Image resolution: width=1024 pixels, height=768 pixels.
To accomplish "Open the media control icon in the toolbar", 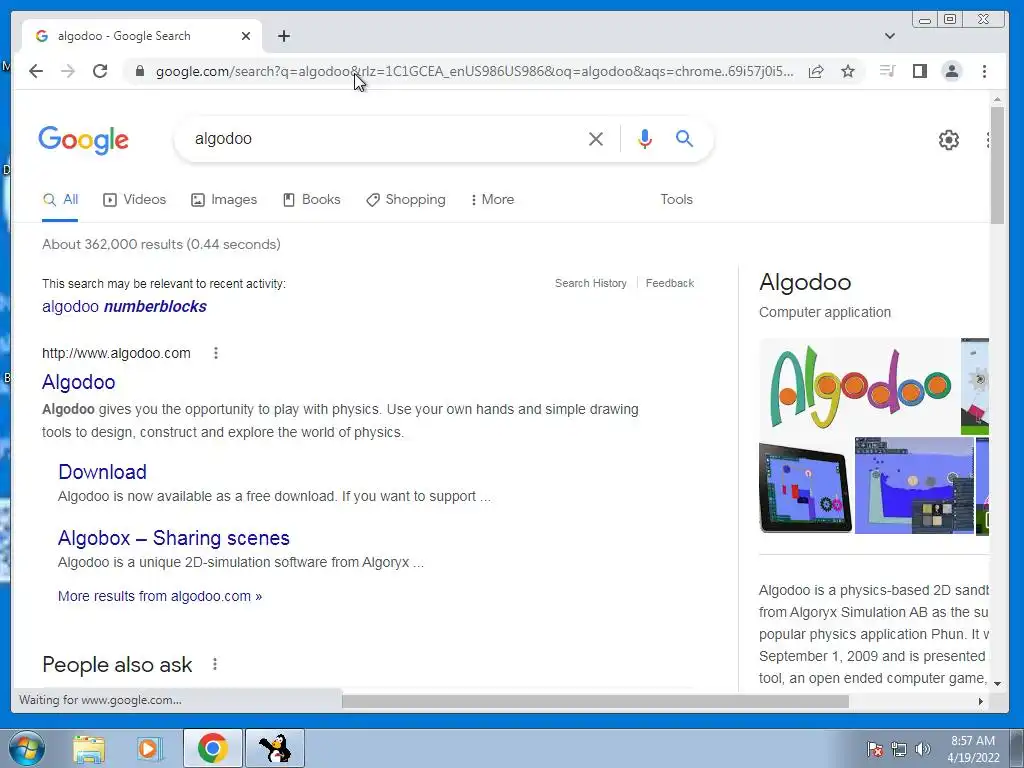I will click(887, 71).
